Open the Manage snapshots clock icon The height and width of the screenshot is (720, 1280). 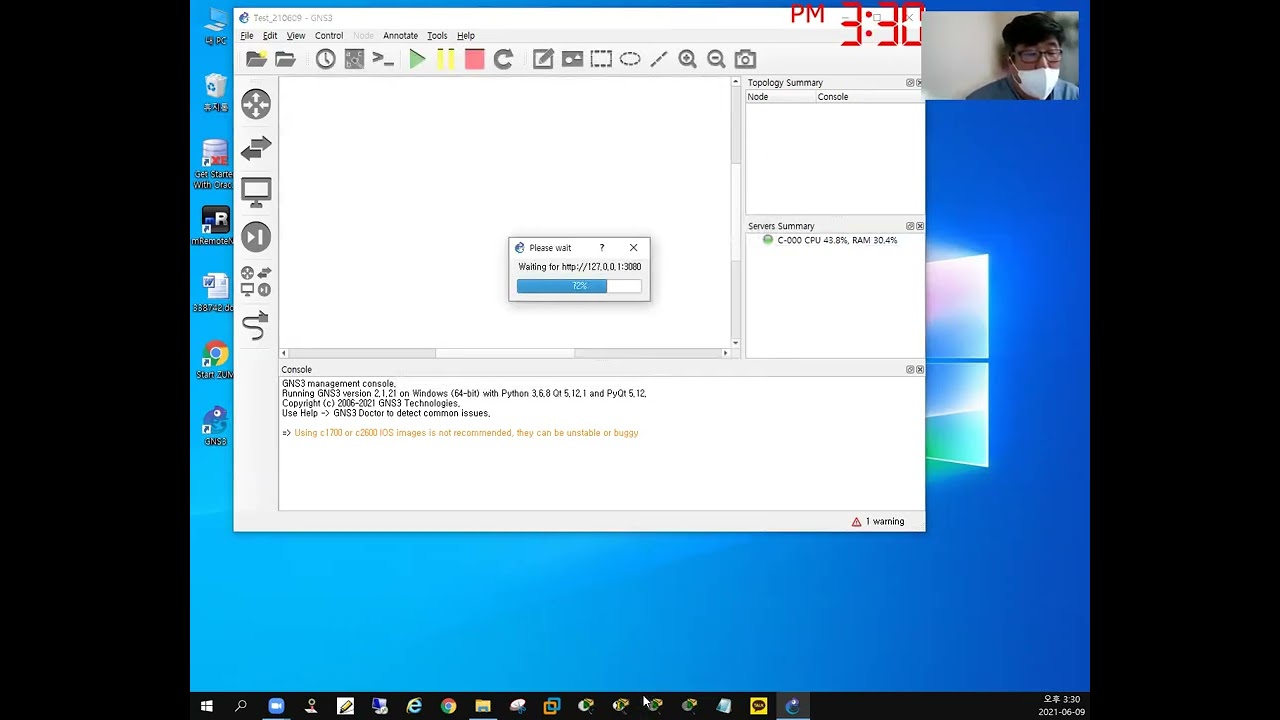coord(326,59)
